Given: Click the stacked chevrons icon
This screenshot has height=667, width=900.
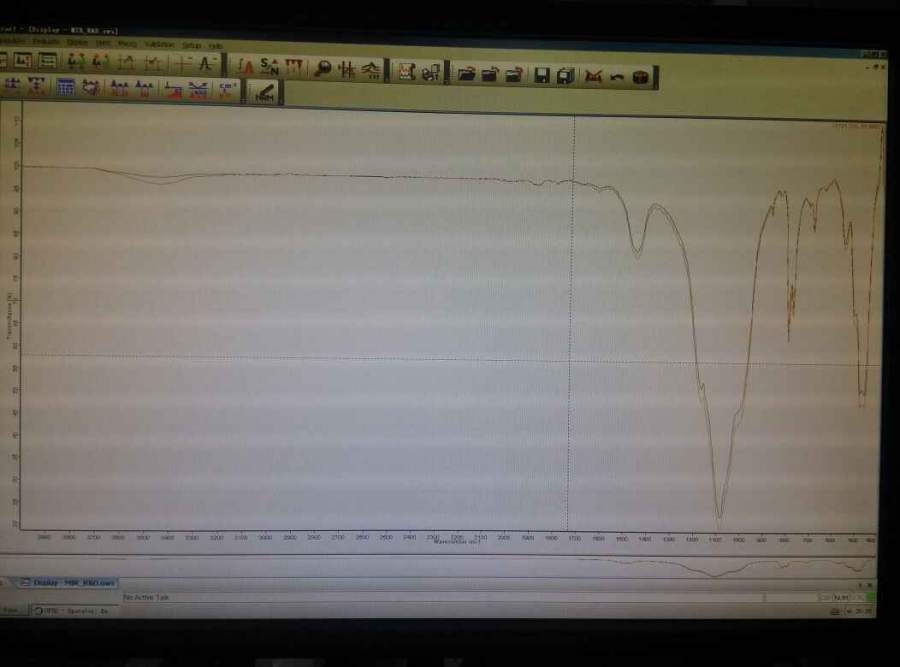Looking at the screenshot, I should click(373, 69).
